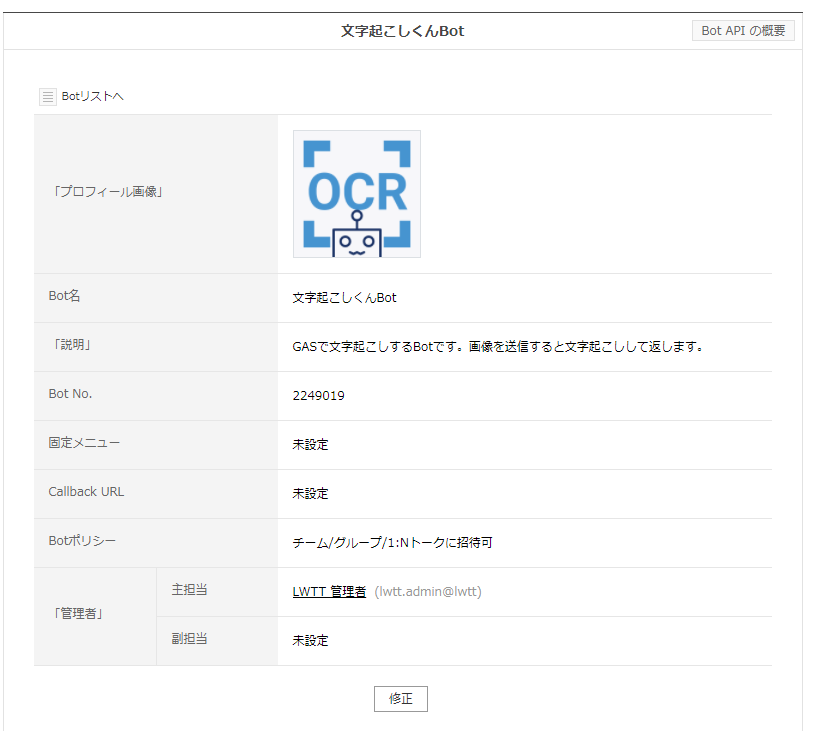
Task: Select the Bot名 value 文字起こしくんBot
Action: (x=344, y=298)
